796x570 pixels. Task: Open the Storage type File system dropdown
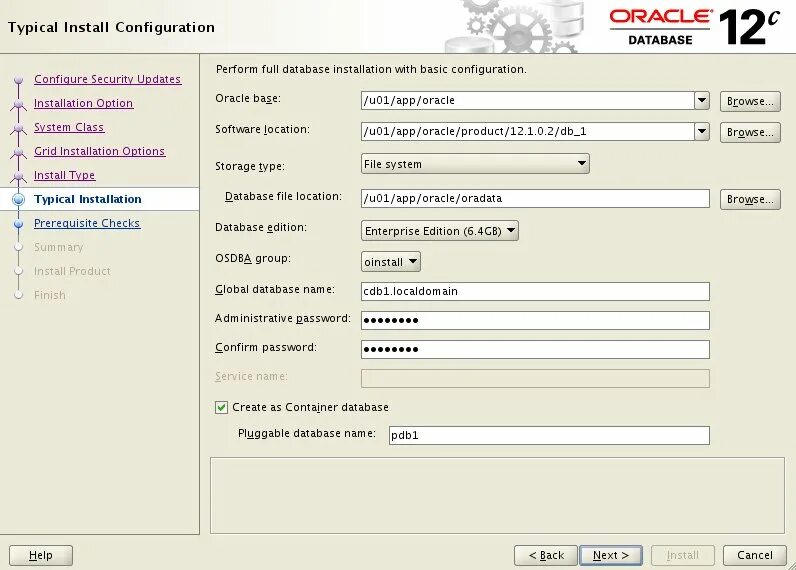click(x=475, y=164)
